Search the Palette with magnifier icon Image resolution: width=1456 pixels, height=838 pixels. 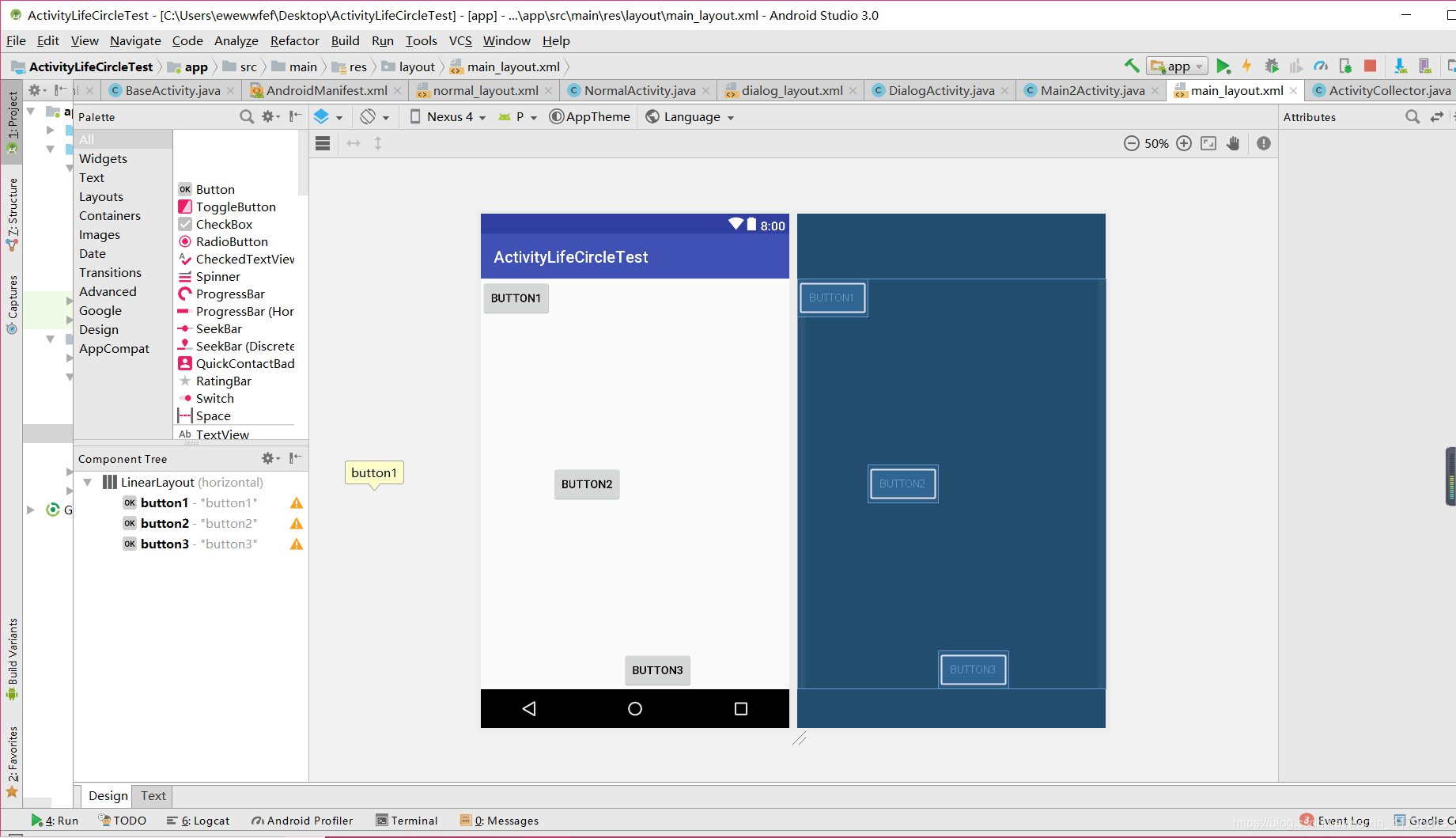click(x=247, y=117)
